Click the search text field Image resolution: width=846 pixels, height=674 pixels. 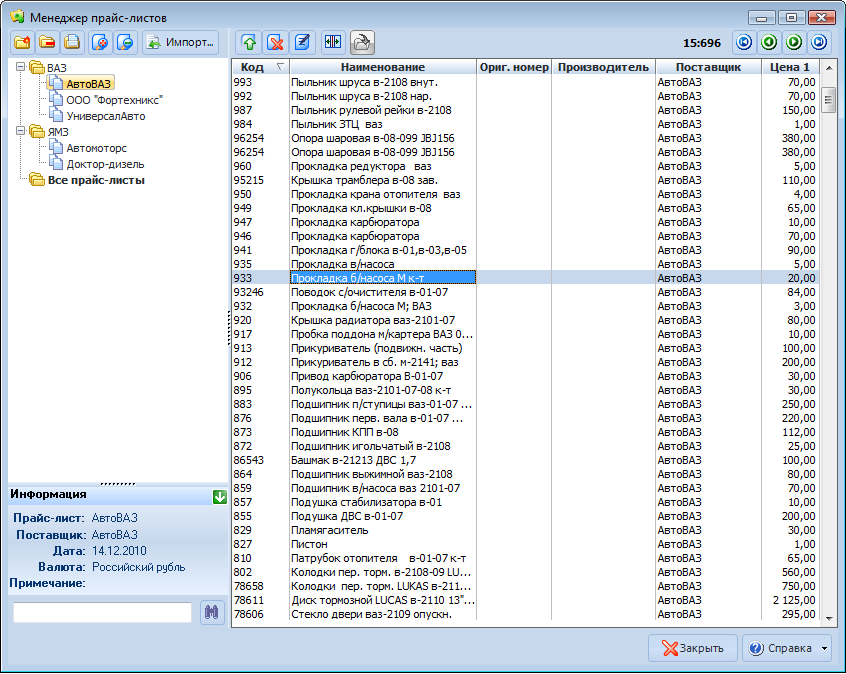pyautogui.click(x=102, y=613)
